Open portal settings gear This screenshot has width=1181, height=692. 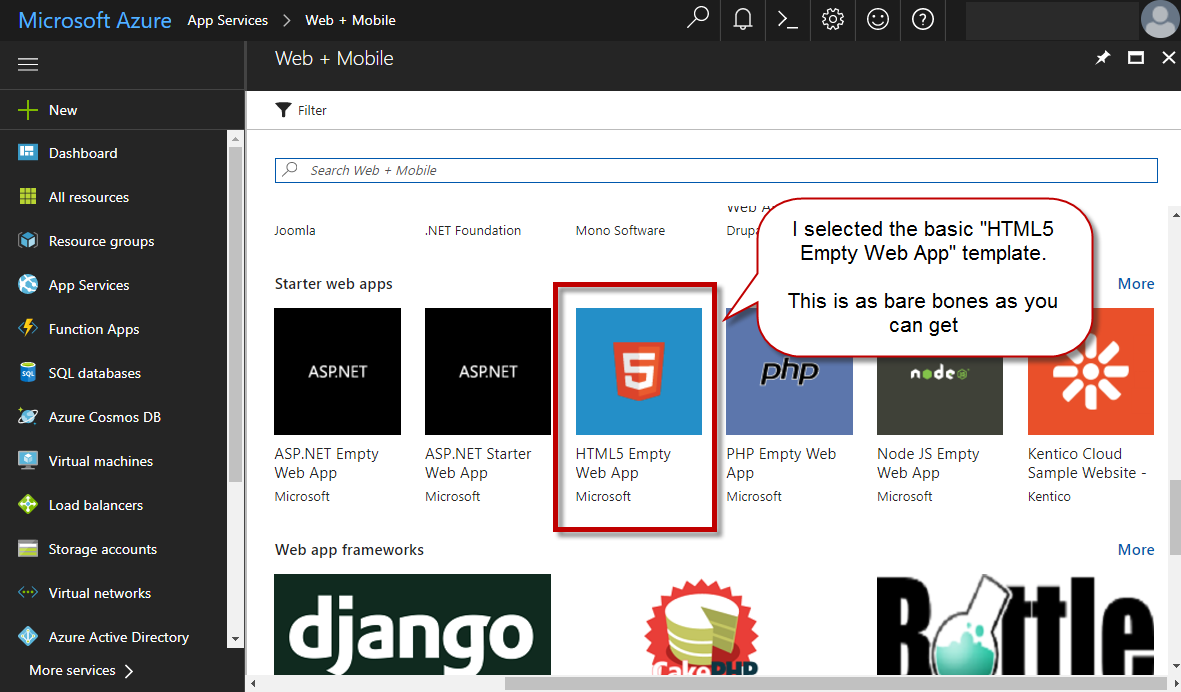832,19
